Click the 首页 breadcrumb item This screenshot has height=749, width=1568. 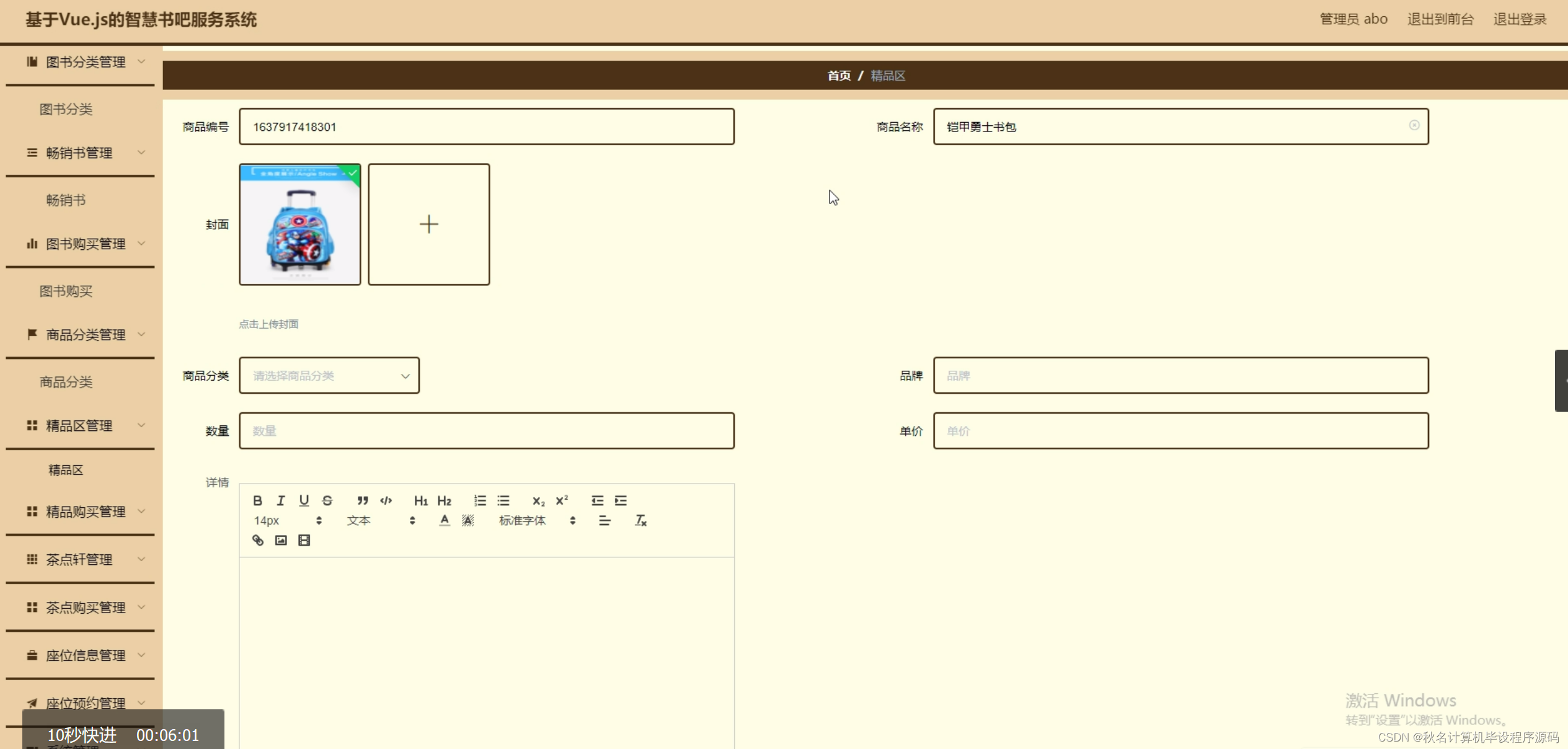click(x=838, y=76)
